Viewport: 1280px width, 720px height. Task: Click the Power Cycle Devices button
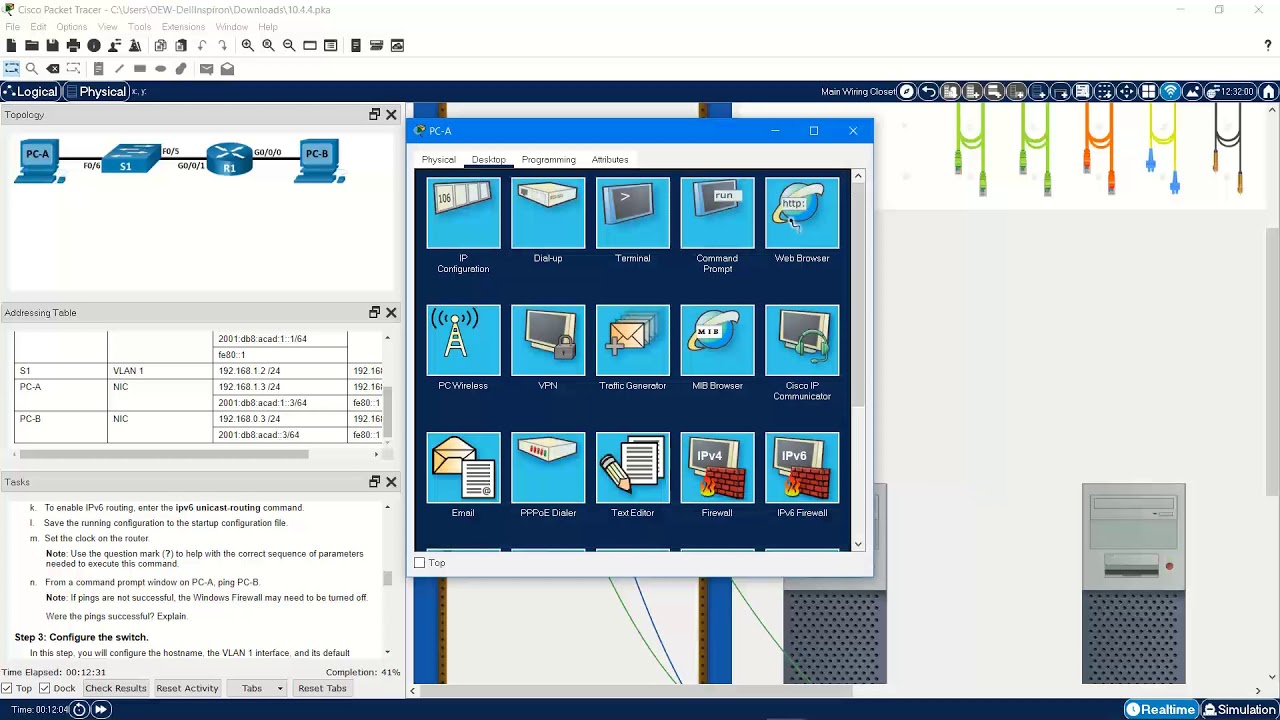tap(80, 709)
